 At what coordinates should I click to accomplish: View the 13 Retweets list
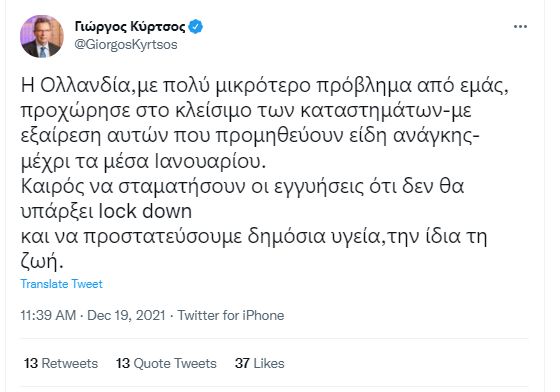tap(61, 363)
